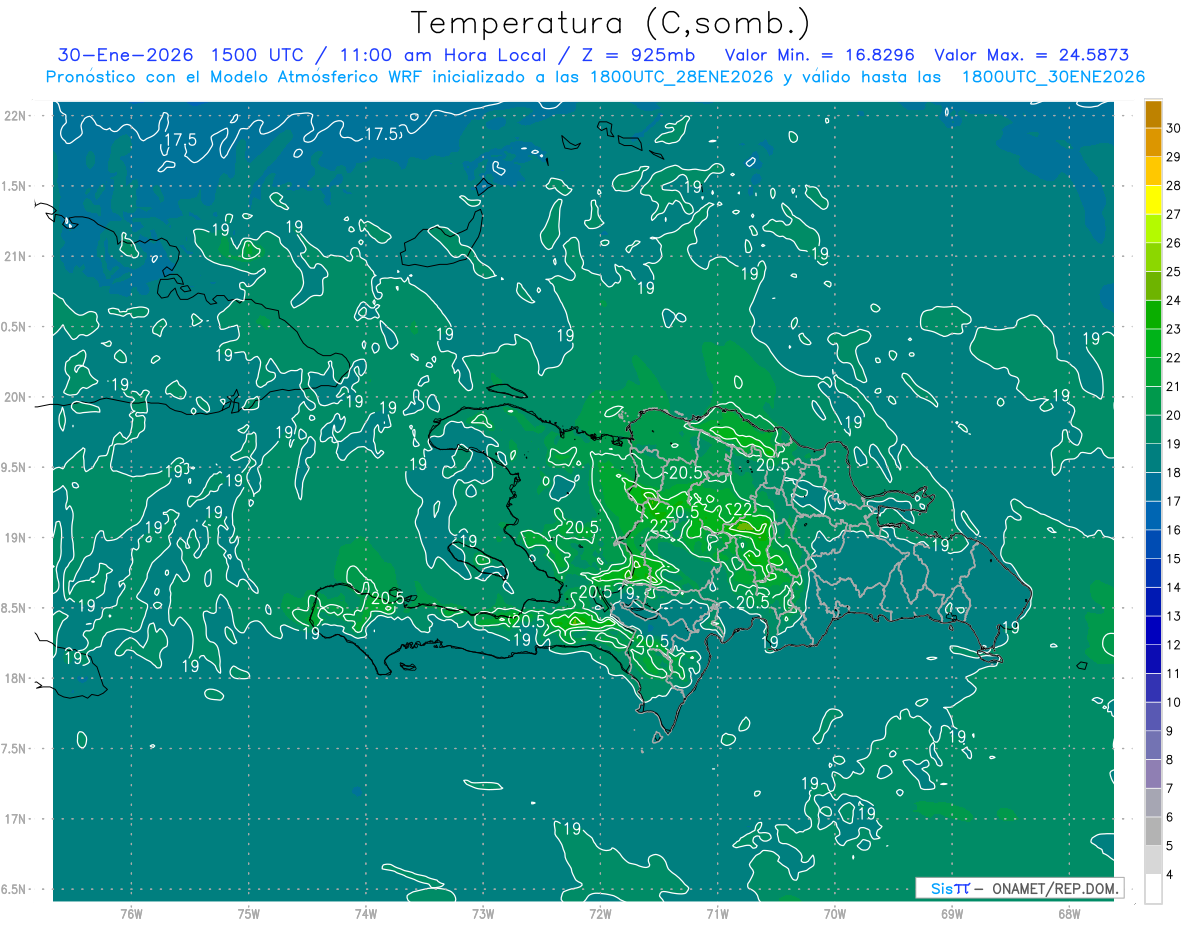Viewport: 1200px width, 927px height.
Task: Select the "Valor Min. = 16.8296" value
Action: (x=819, y=55)
